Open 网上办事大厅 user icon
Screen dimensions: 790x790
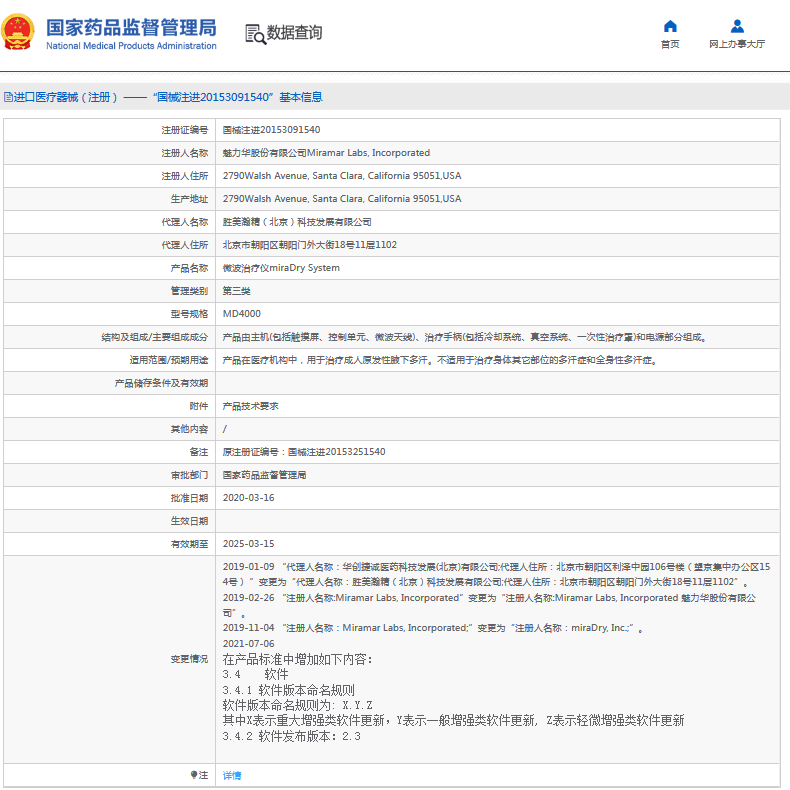(737, 26)
